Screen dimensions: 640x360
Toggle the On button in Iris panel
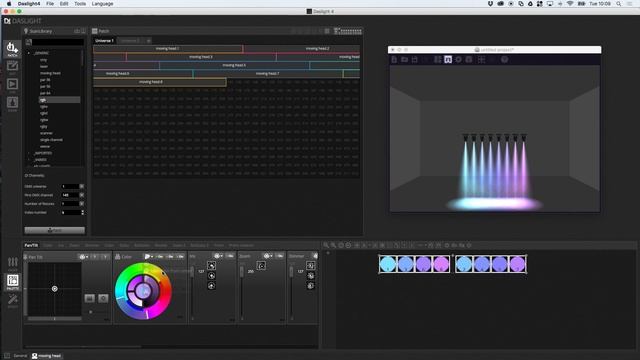tap(230, 256)
